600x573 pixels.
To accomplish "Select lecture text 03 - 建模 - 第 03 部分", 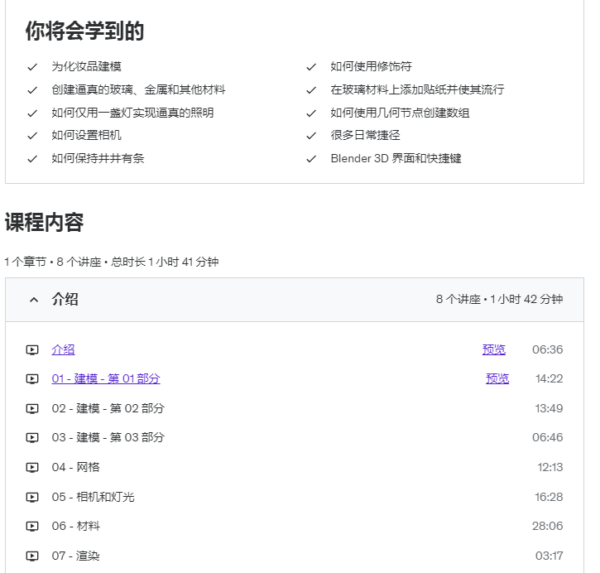I will pyautogui.click(x=108, y=438).
